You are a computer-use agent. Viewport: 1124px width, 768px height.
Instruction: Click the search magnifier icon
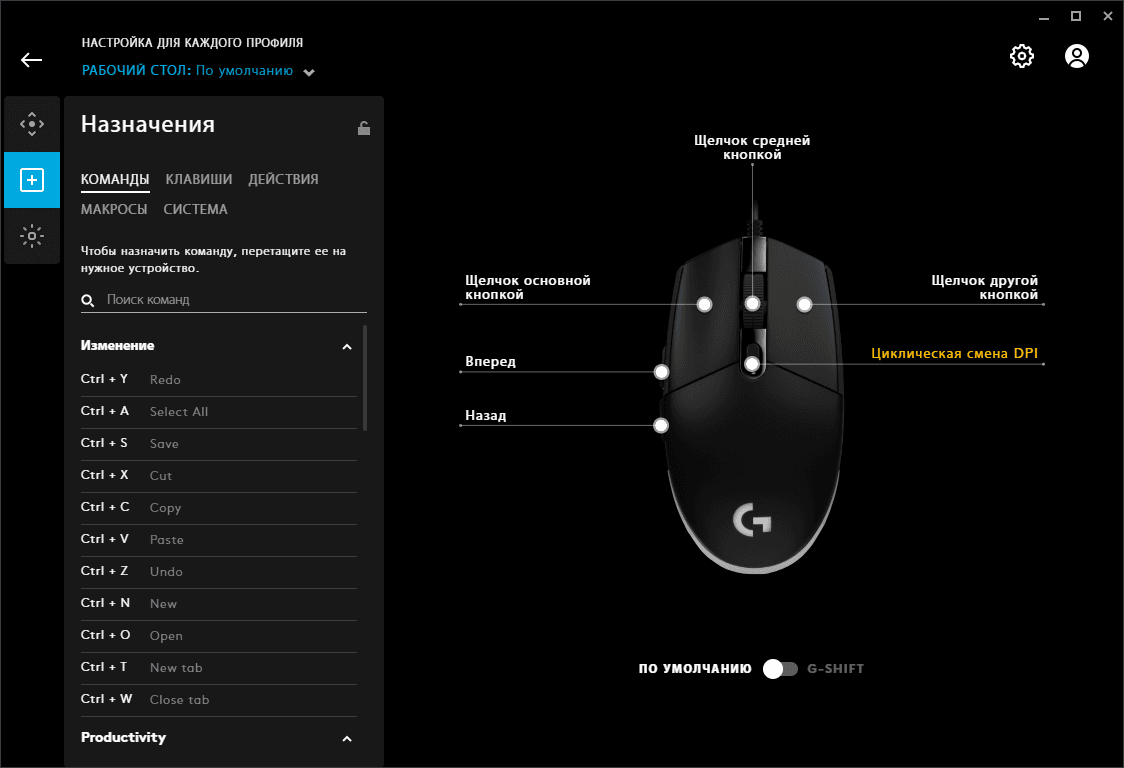(x=87, y=300)
